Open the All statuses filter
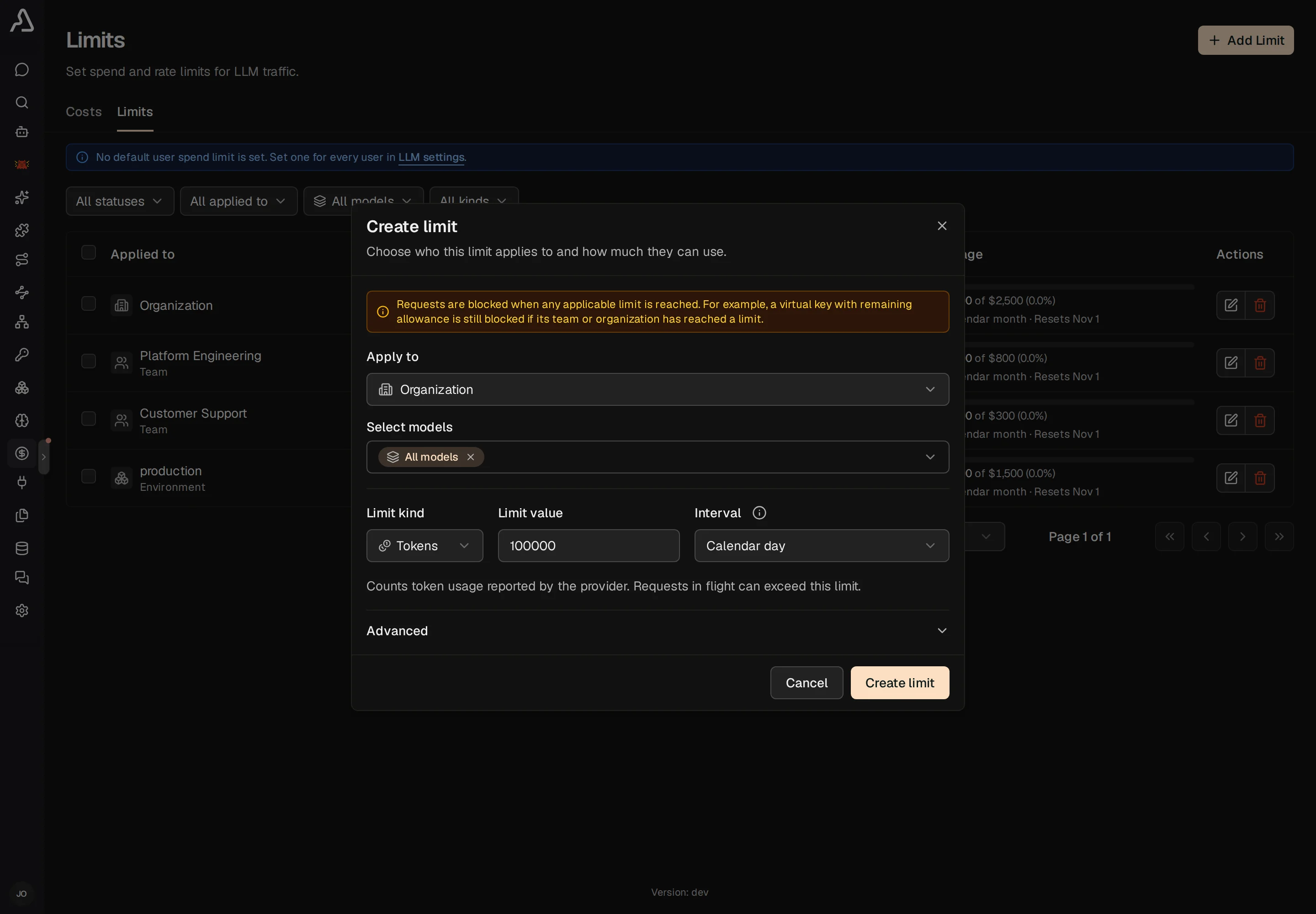 pyautogui.click(x=120, y=201)
